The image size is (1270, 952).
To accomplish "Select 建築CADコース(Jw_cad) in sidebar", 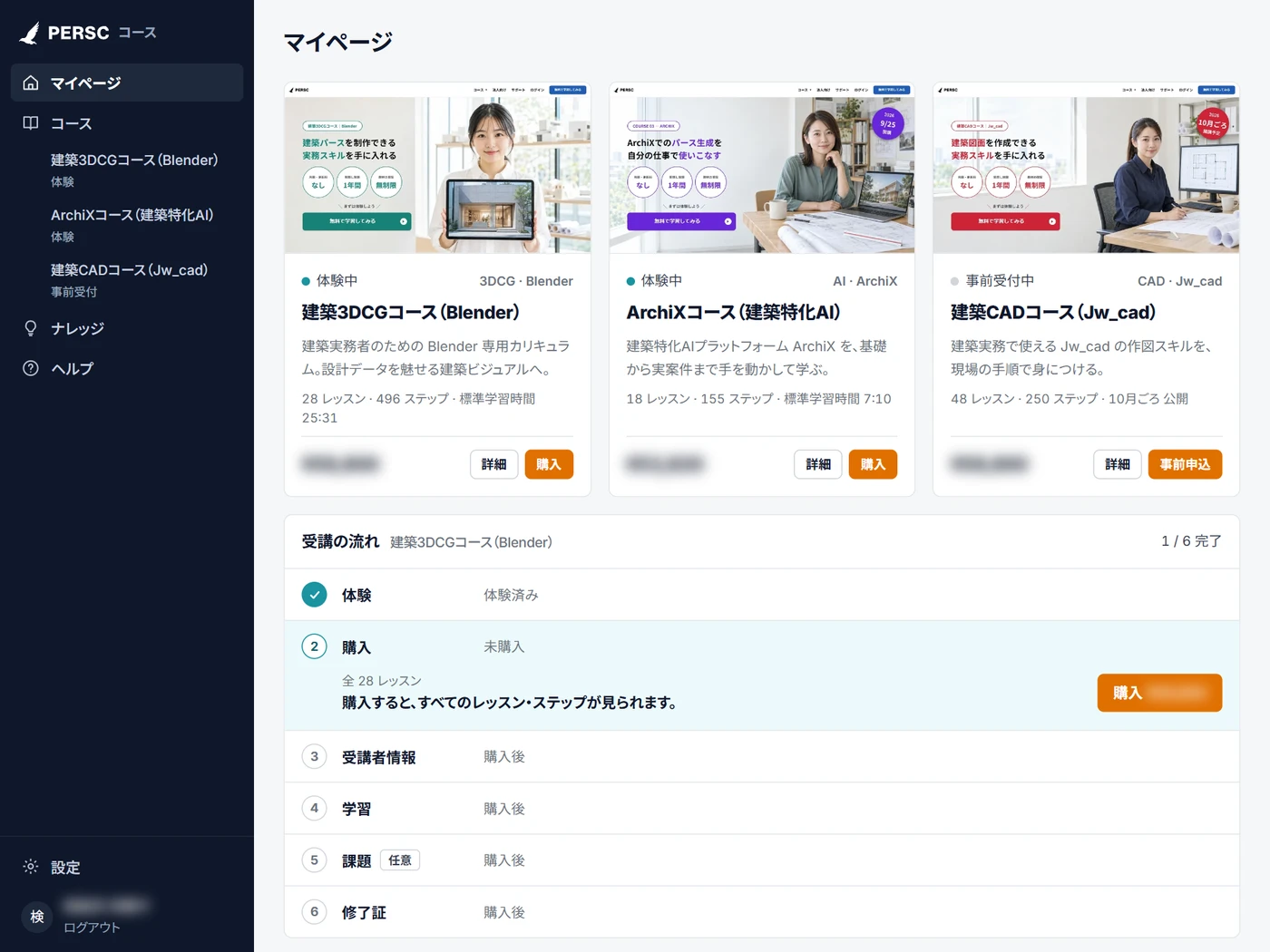I will pyautogui.click(x=129, y=279).
